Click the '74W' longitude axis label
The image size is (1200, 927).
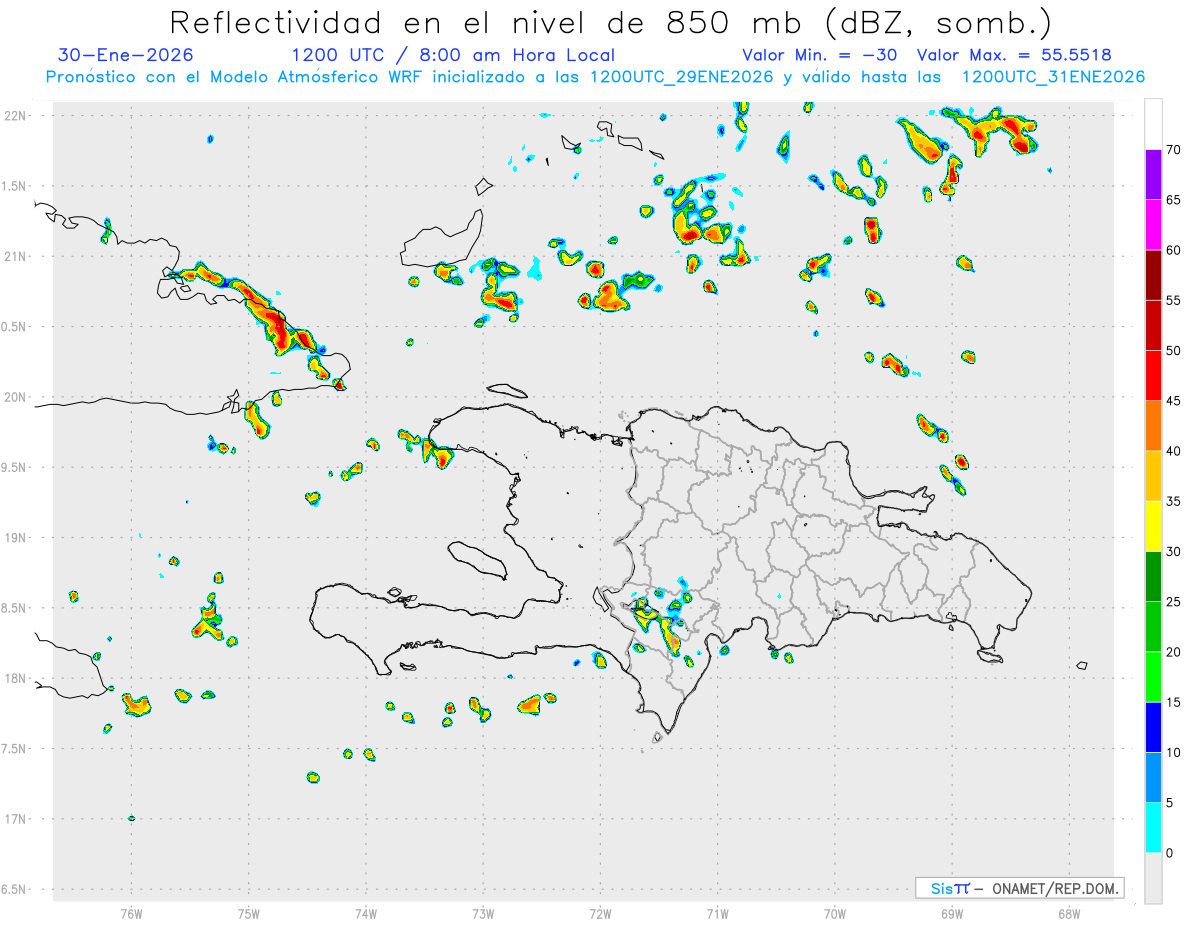[x=366, y=914]
